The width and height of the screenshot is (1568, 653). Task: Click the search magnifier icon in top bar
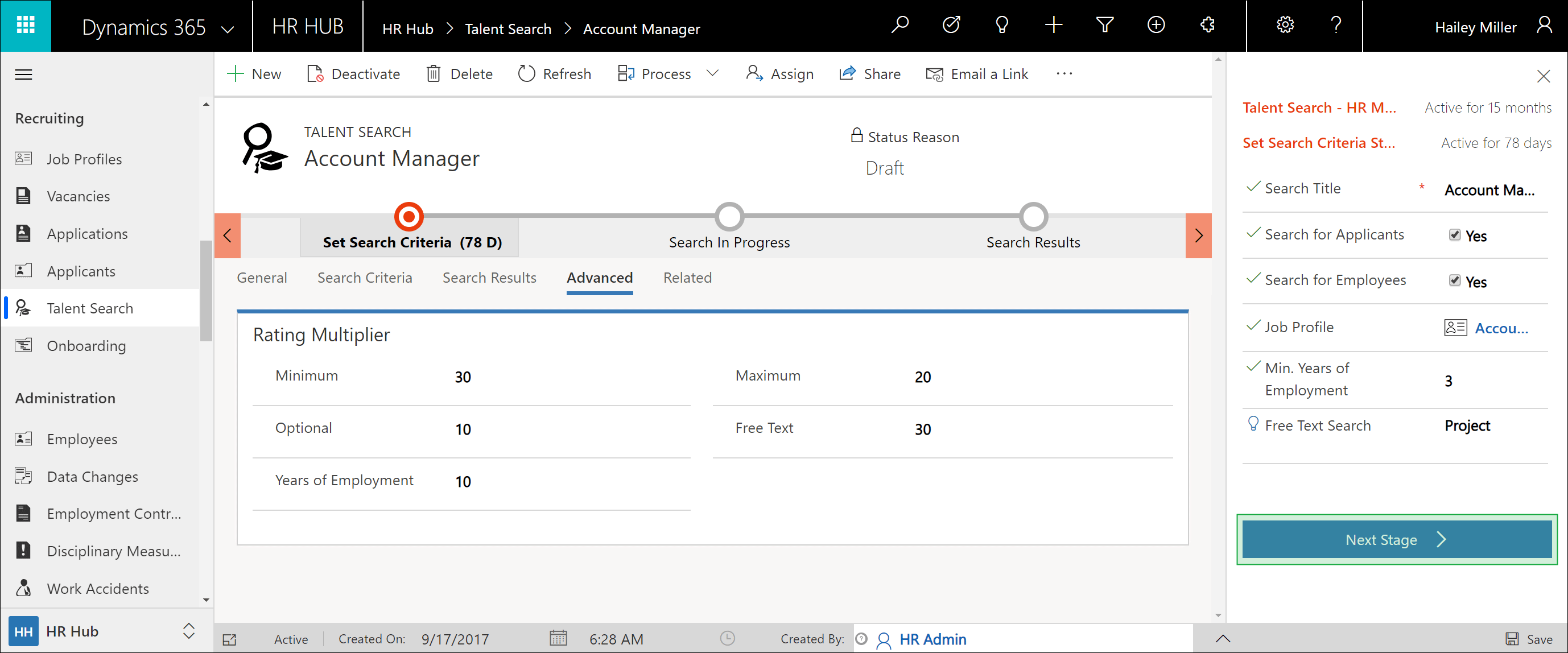point(899,26)
